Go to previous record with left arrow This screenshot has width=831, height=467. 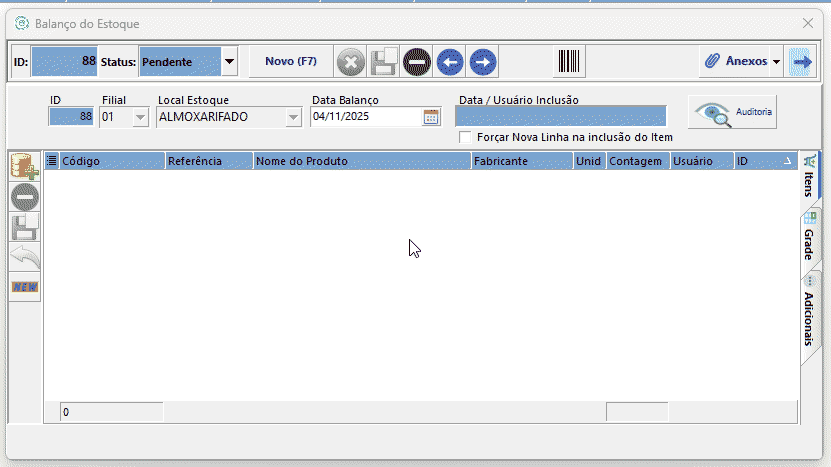(x=450, y=62)
